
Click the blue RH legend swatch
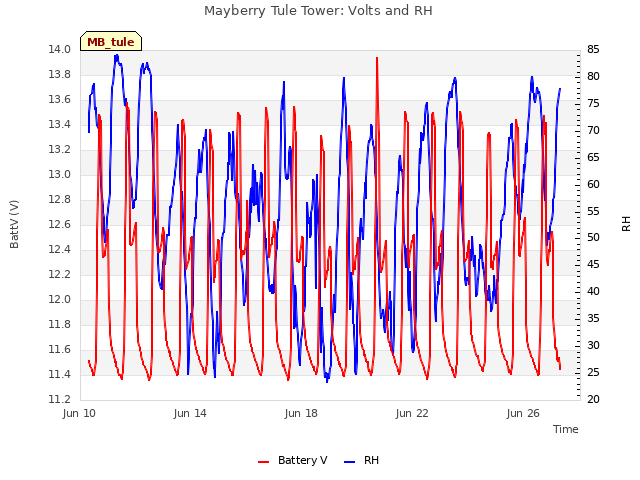click(350, 462)
